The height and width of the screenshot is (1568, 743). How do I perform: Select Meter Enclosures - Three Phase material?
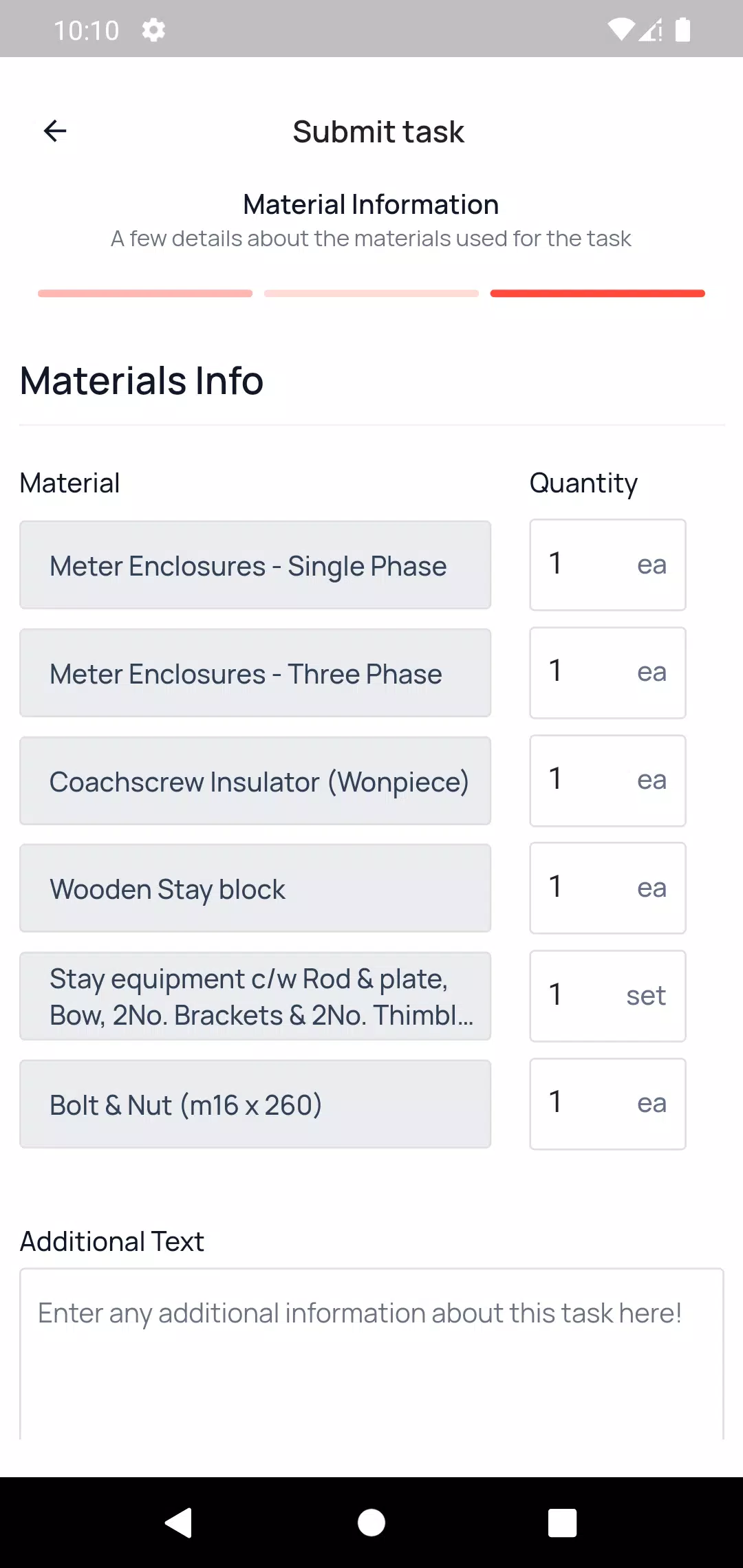click(255, 673)
